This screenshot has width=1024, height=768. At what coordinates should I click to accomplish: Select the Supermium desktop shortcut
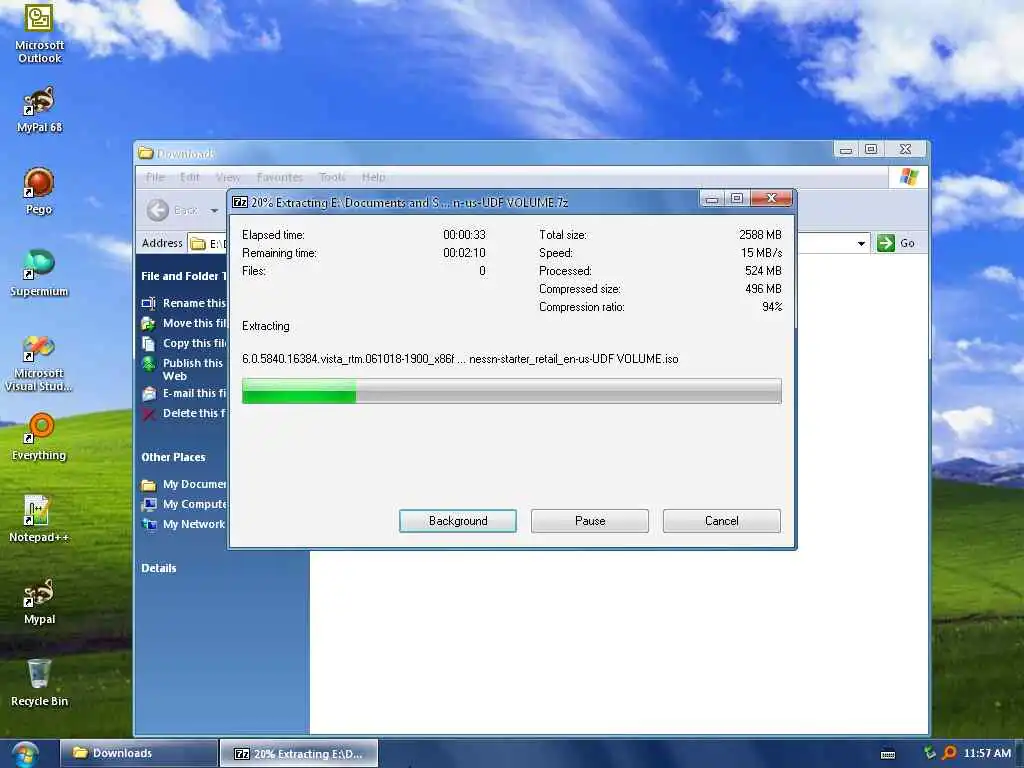[x=39, y=273]
